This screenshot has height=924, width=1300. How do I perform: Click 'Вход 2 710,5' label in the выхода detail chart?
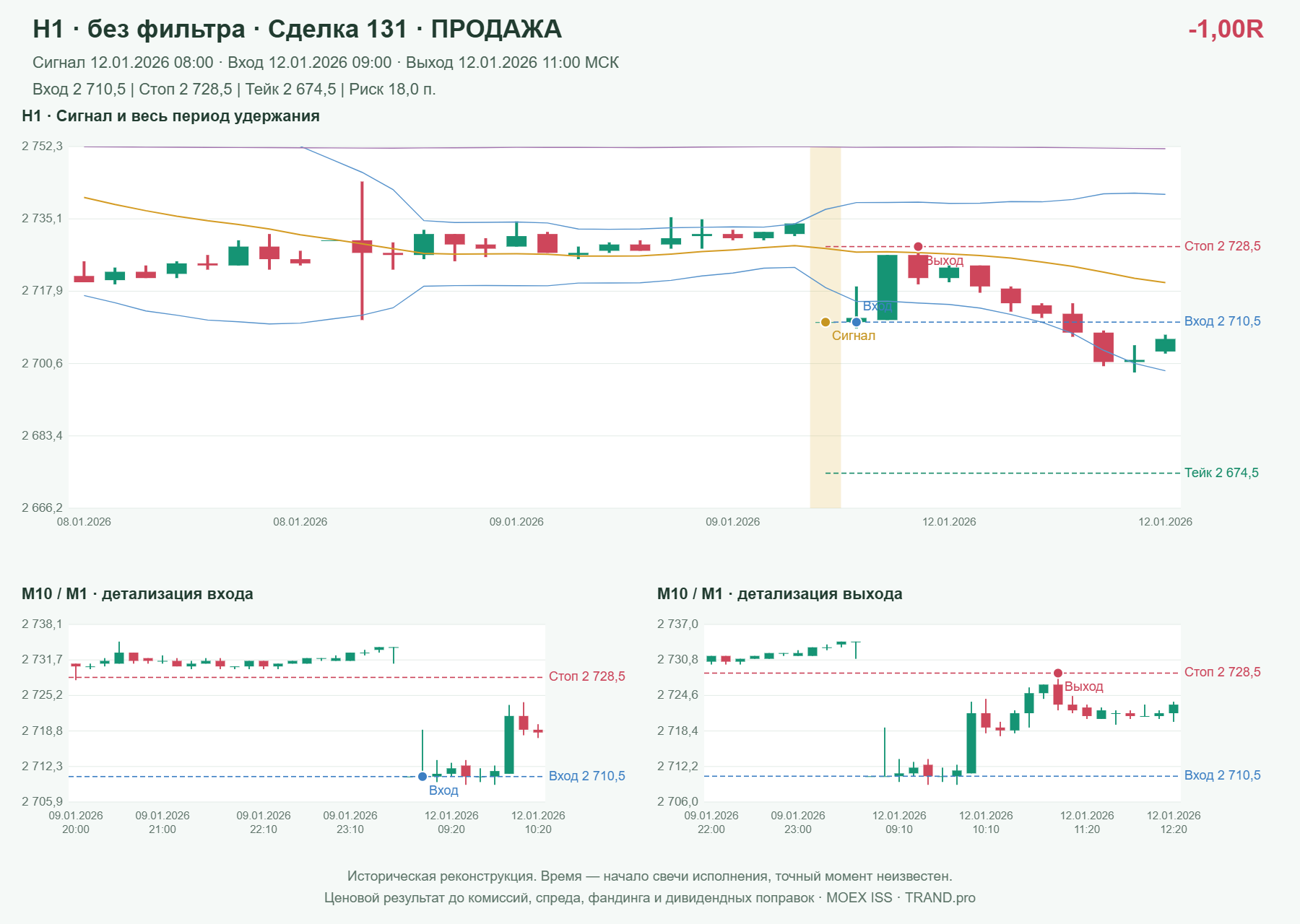(x=1223, y=775)
